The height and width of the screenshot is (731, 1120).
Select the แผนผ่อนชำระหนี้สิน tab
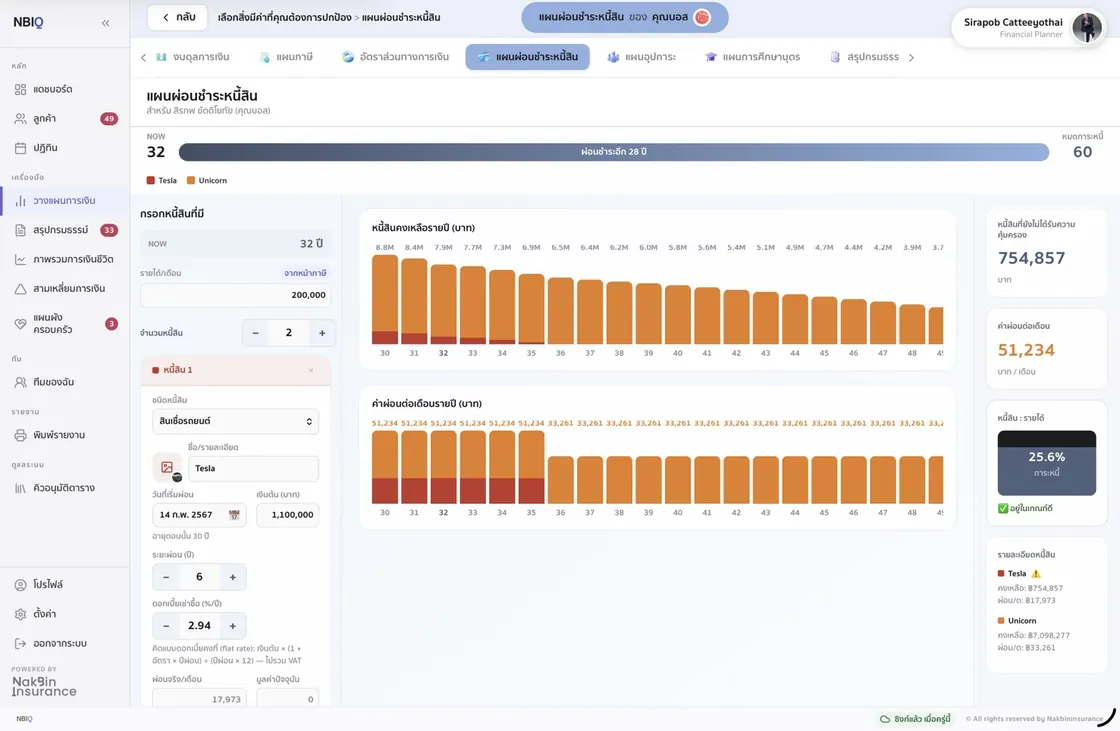527,57
